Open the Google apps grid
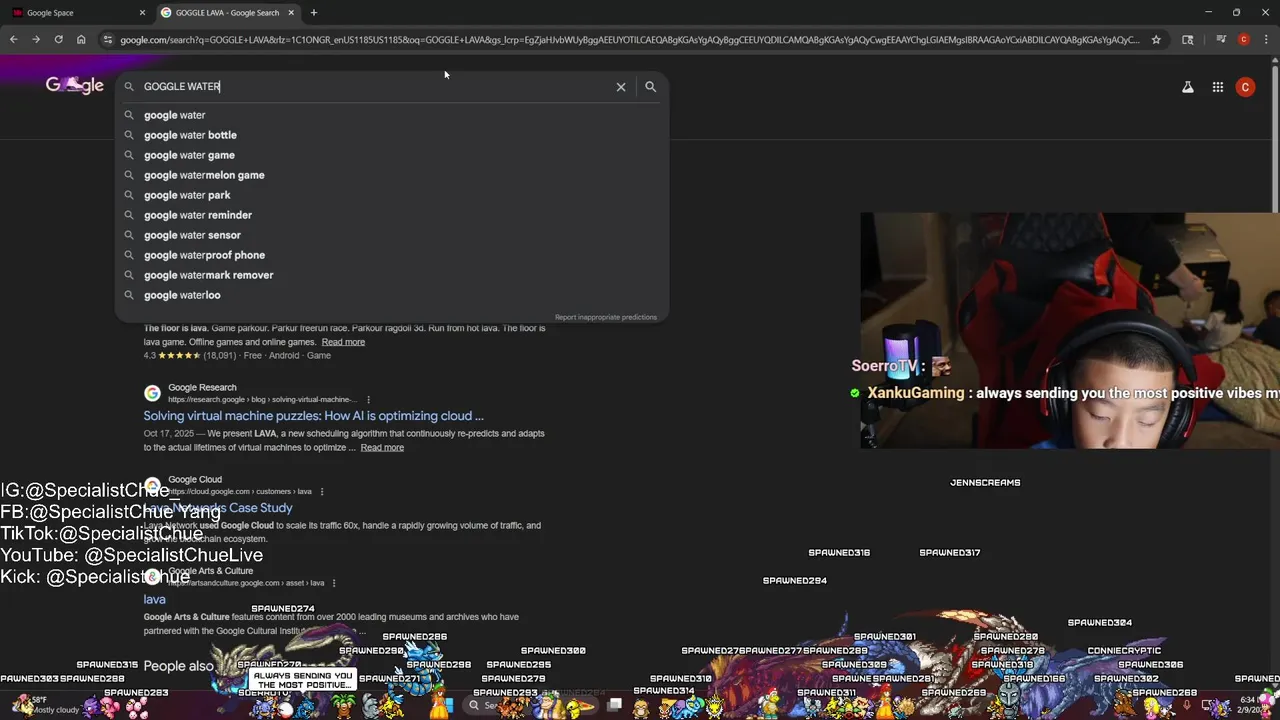The image size is (1280, 720). [x=1218, y=87]
